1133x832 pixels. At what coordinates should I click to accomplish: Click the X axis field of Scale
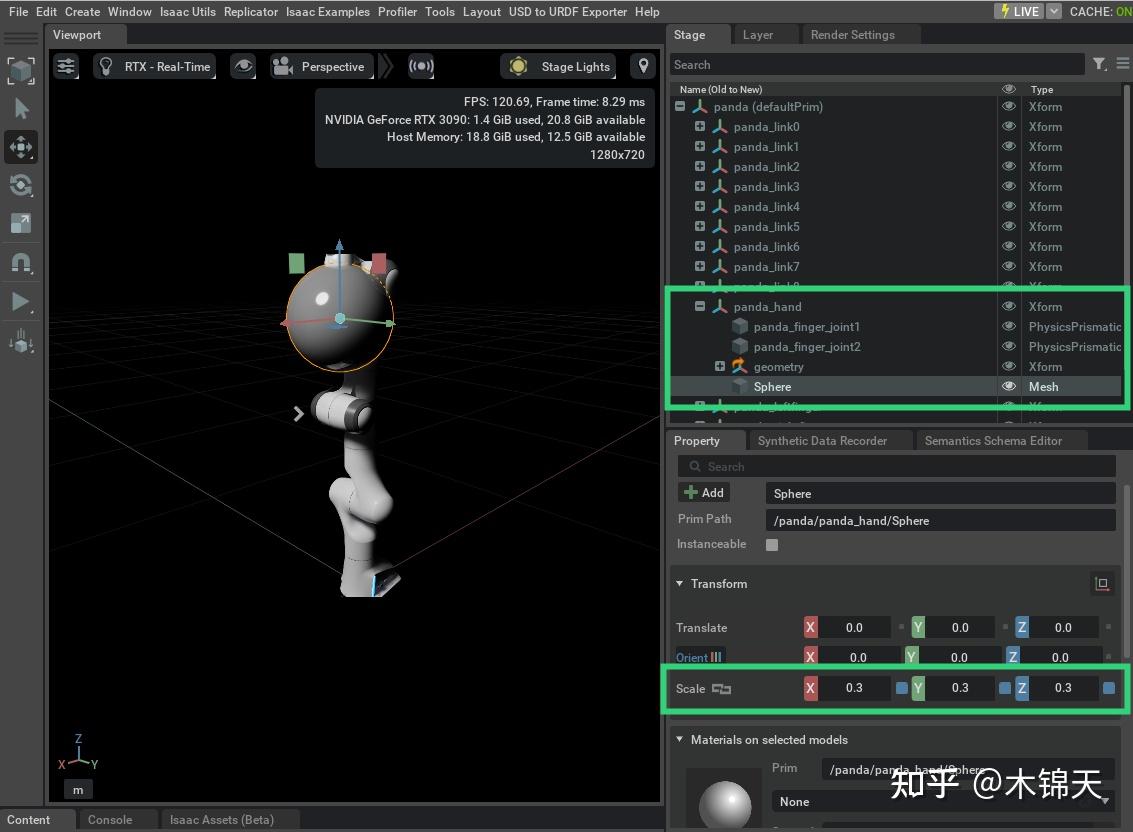(858, 688)
